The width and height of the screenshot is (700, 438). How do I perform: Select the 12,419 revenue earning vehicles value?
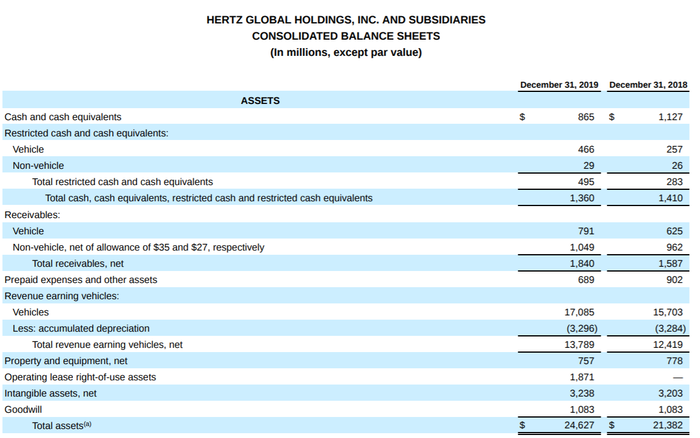point(668,345)
